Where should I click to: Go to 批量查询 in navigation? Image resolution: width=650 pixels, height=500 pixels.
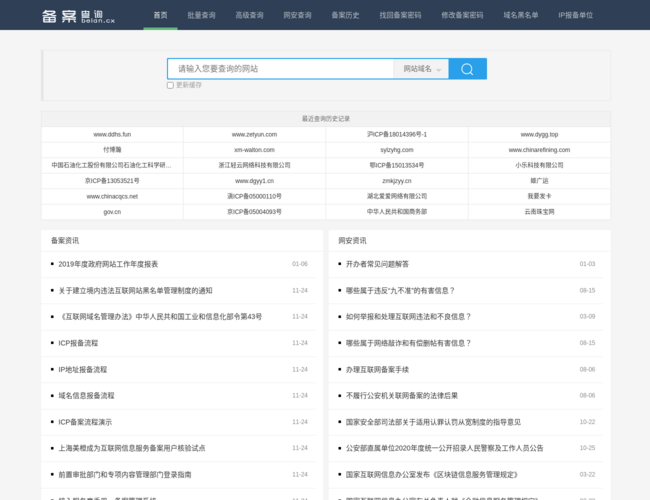click(x=201, y=15)
